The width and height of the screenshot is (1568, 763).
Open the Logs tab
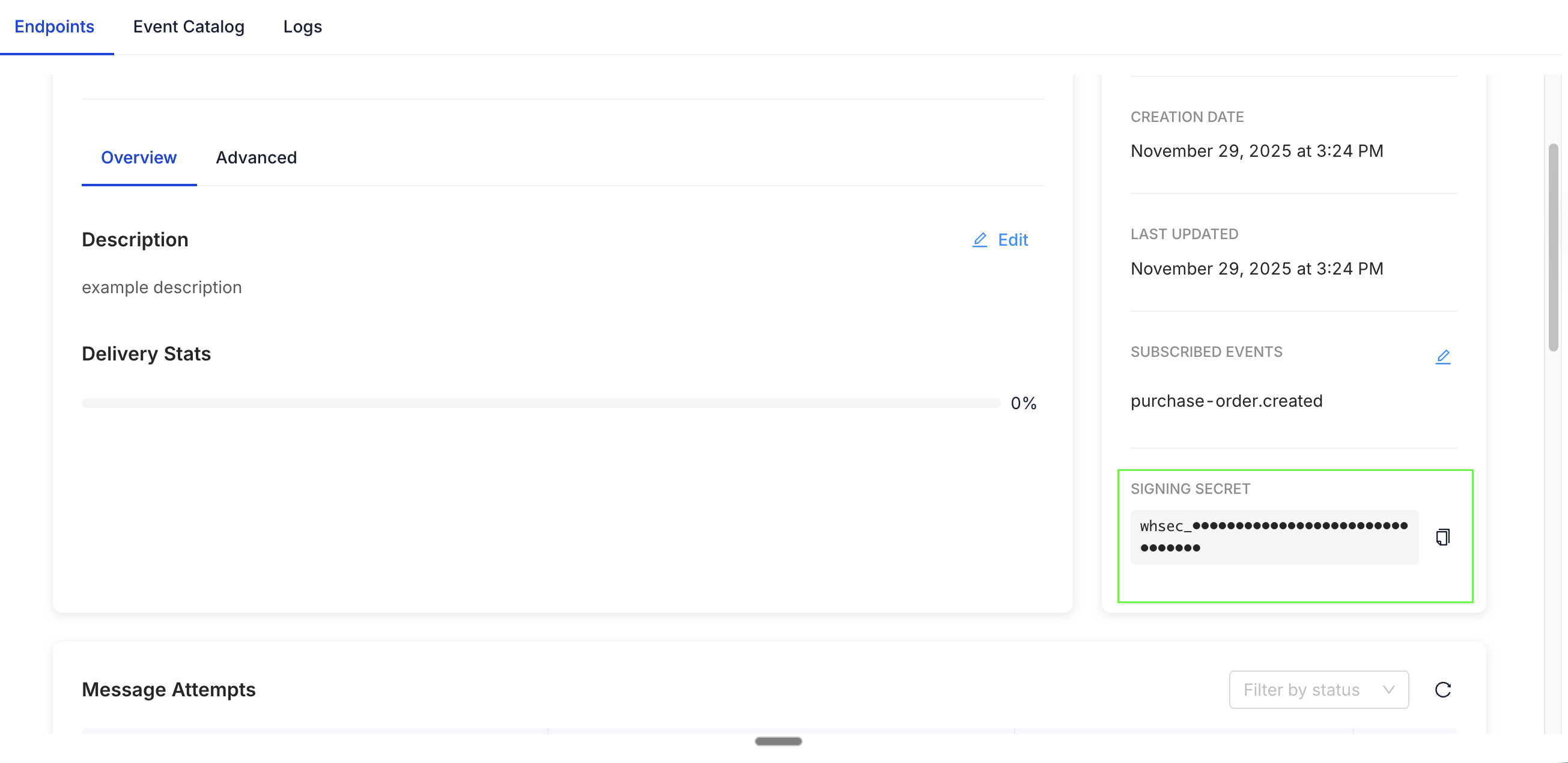302,27
